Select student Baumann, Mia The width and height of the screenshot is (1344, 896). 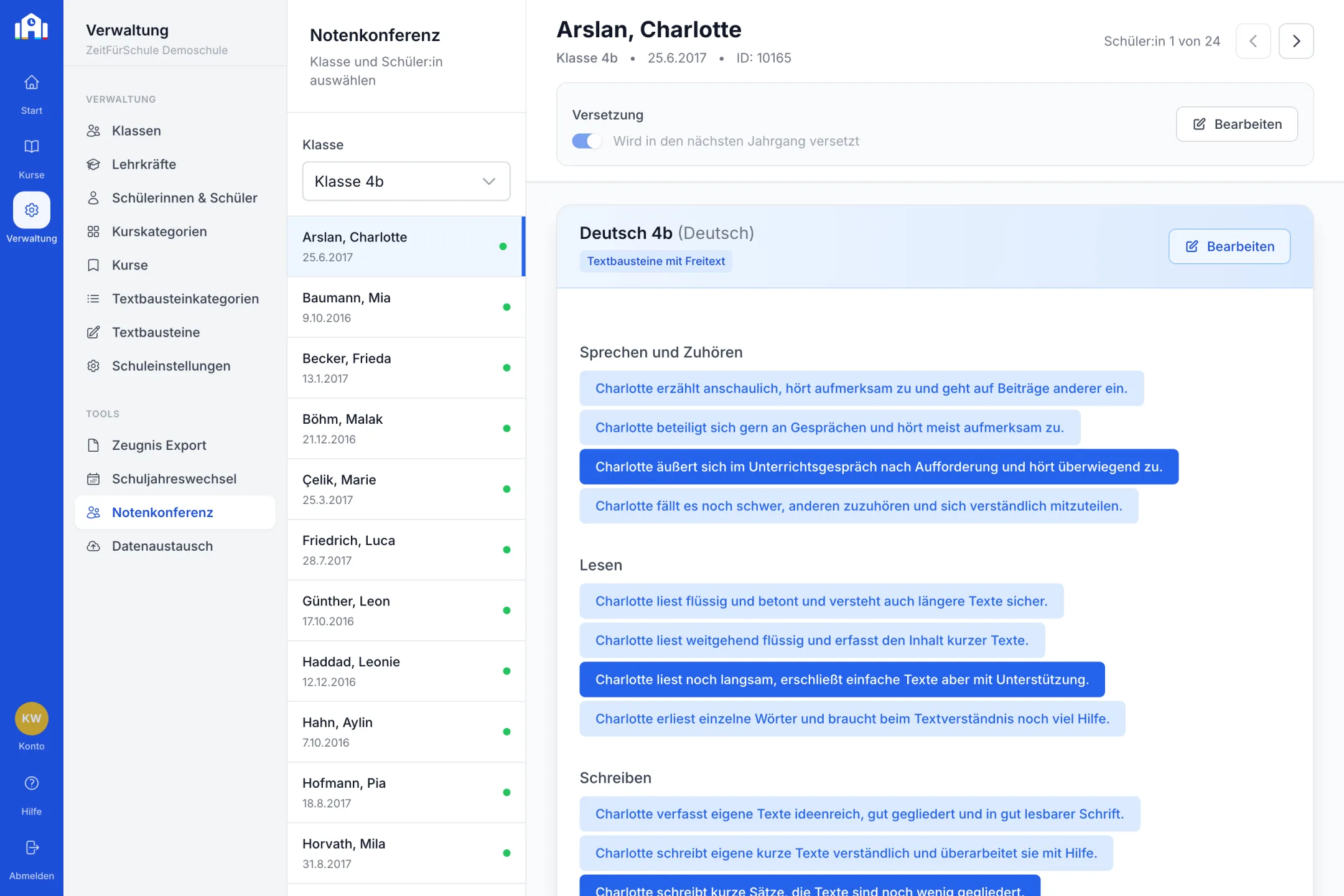pyautogui.click(x=406, y=307)
